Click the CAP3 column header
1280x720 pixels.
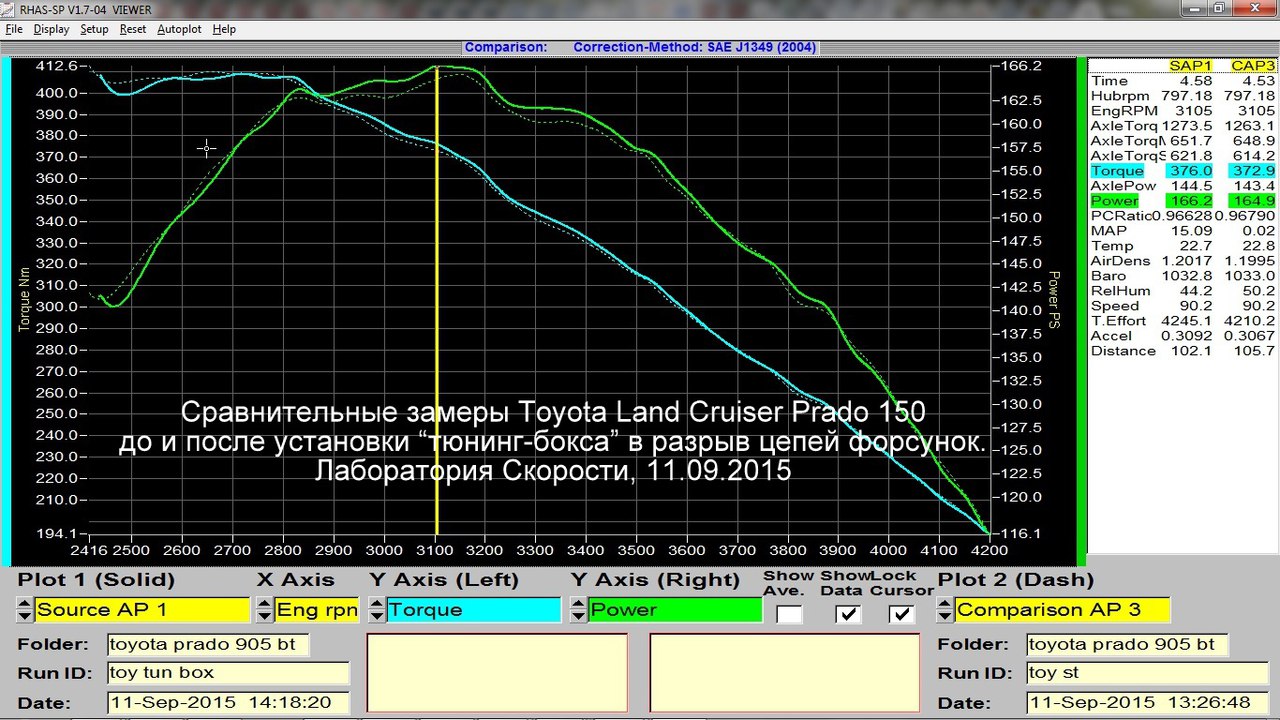pos(1253,66)
